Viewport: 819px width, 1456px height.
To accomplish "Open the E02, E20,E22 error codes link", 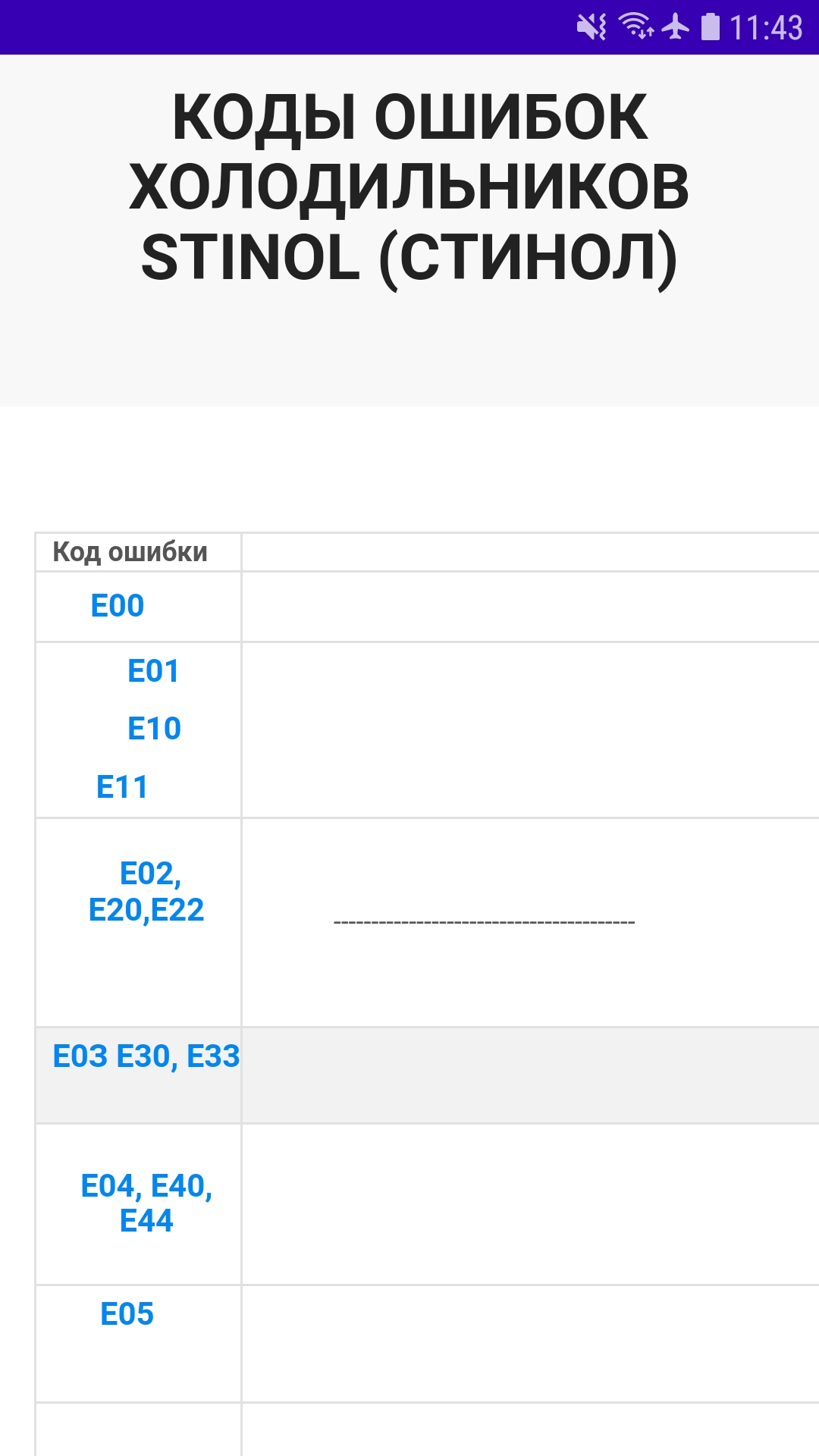I will (x=146, y=892).
